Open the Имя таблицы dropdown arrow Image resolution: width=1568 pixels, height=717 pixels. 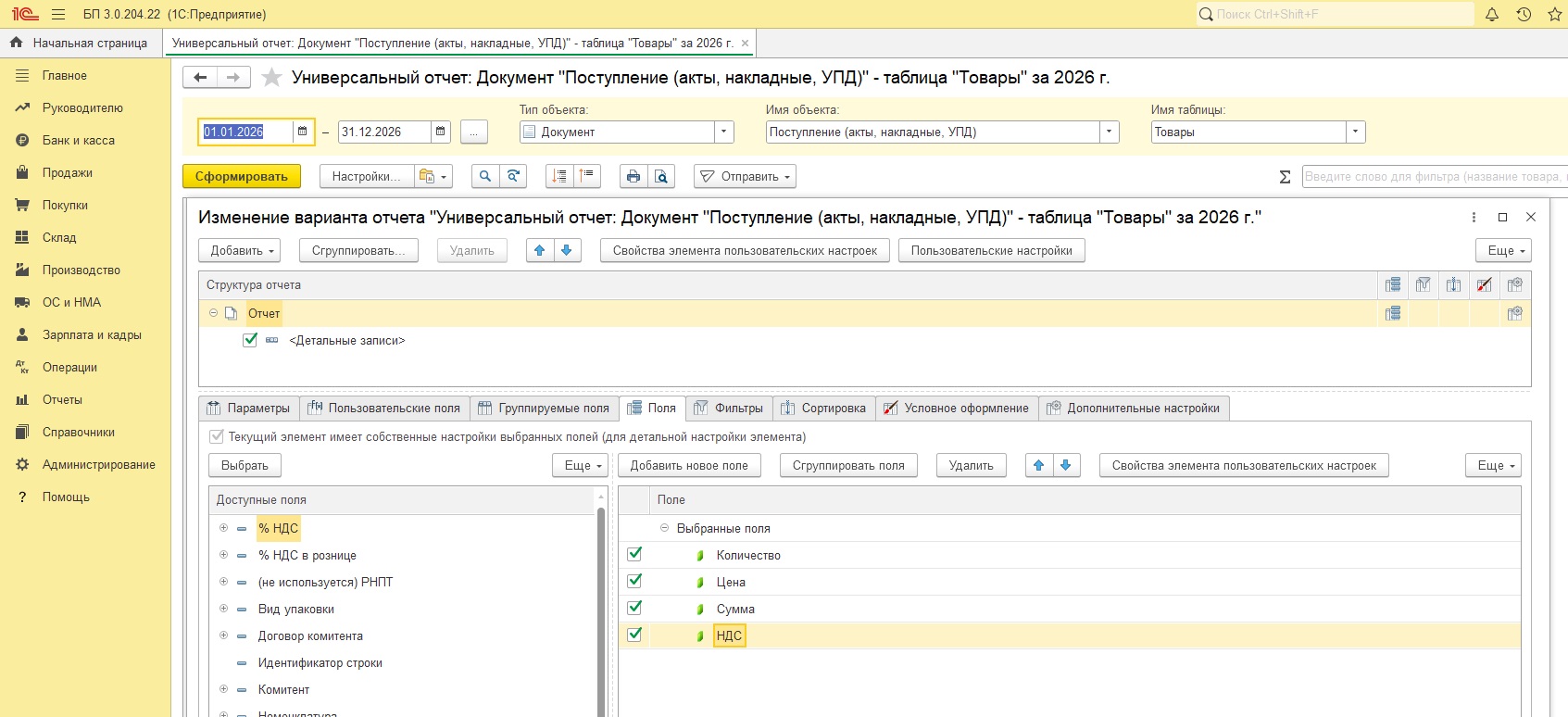[1356, 132]
